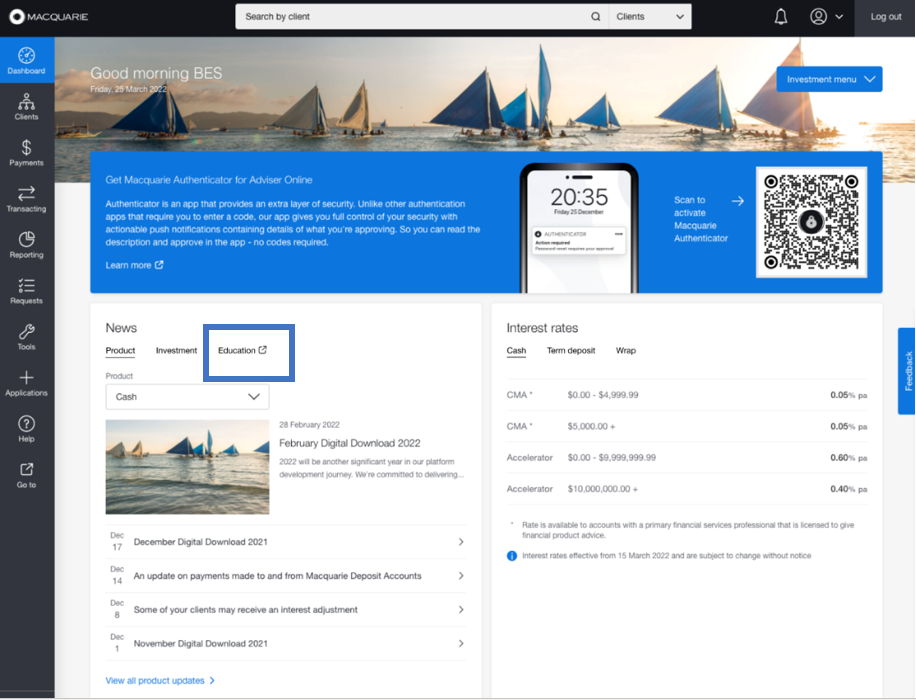Screen dimensions: 916x700
Task: Select the Investment news tab
Action: 176,351
